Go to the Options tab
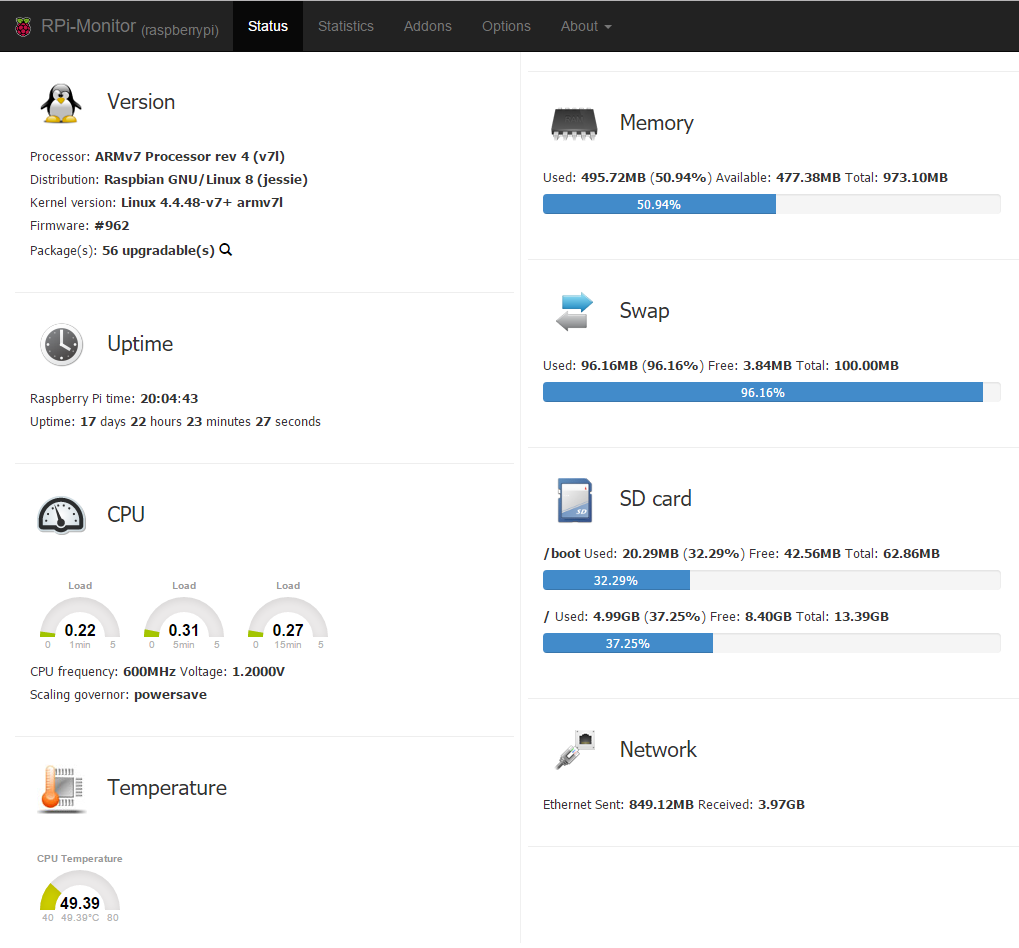Screen dimensions: 1019x948 (506, 26)
